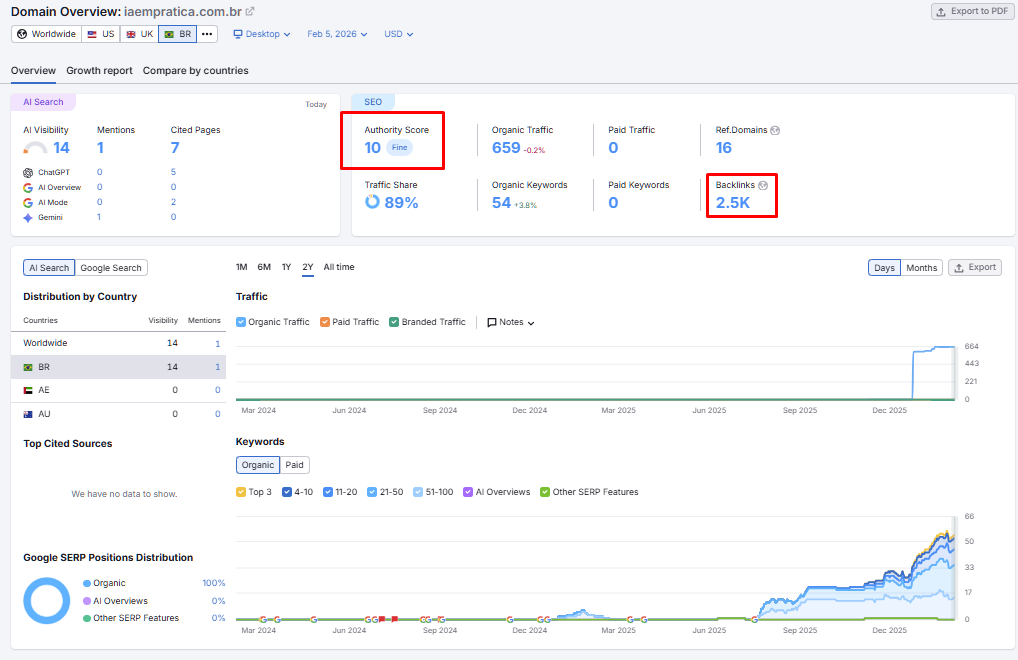Click the Backlinks info icon
The image size is (1018, 660).
click(x=762, y=184)
